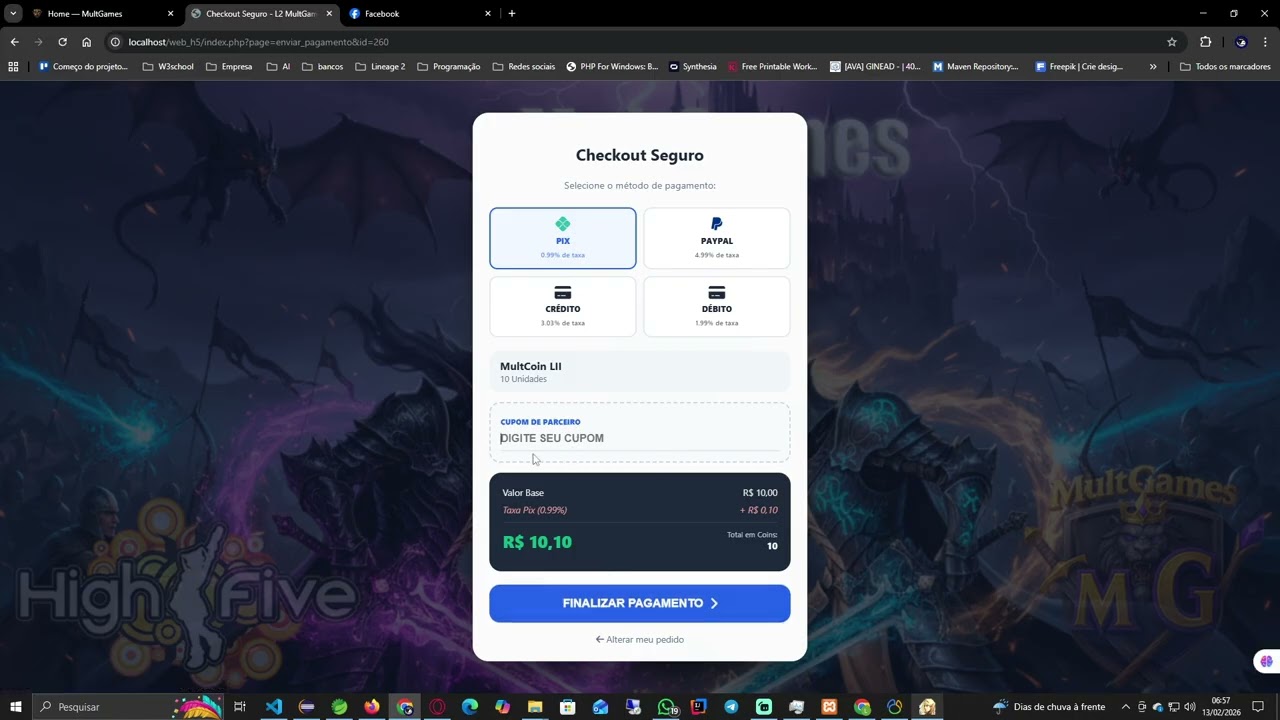Close the Facebook tab
The height and width of the screenshot is (720, 1280).
[488, 14]
